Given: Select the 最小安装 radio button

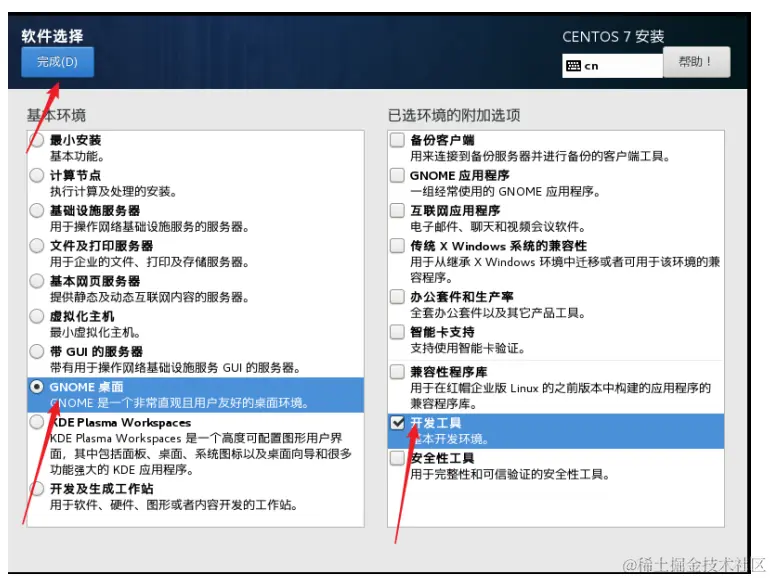Looking at the screenshot, I should click(36, 140).
